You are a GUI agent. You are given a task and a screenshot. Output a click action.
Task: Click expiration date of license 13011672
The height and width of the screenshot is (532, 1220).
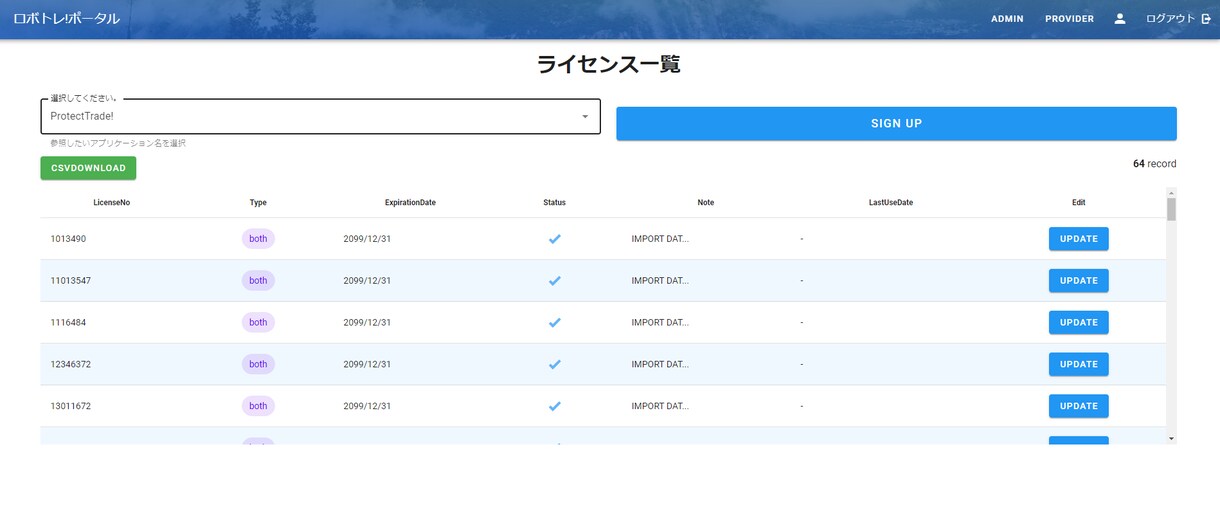[x=367, y=407]
